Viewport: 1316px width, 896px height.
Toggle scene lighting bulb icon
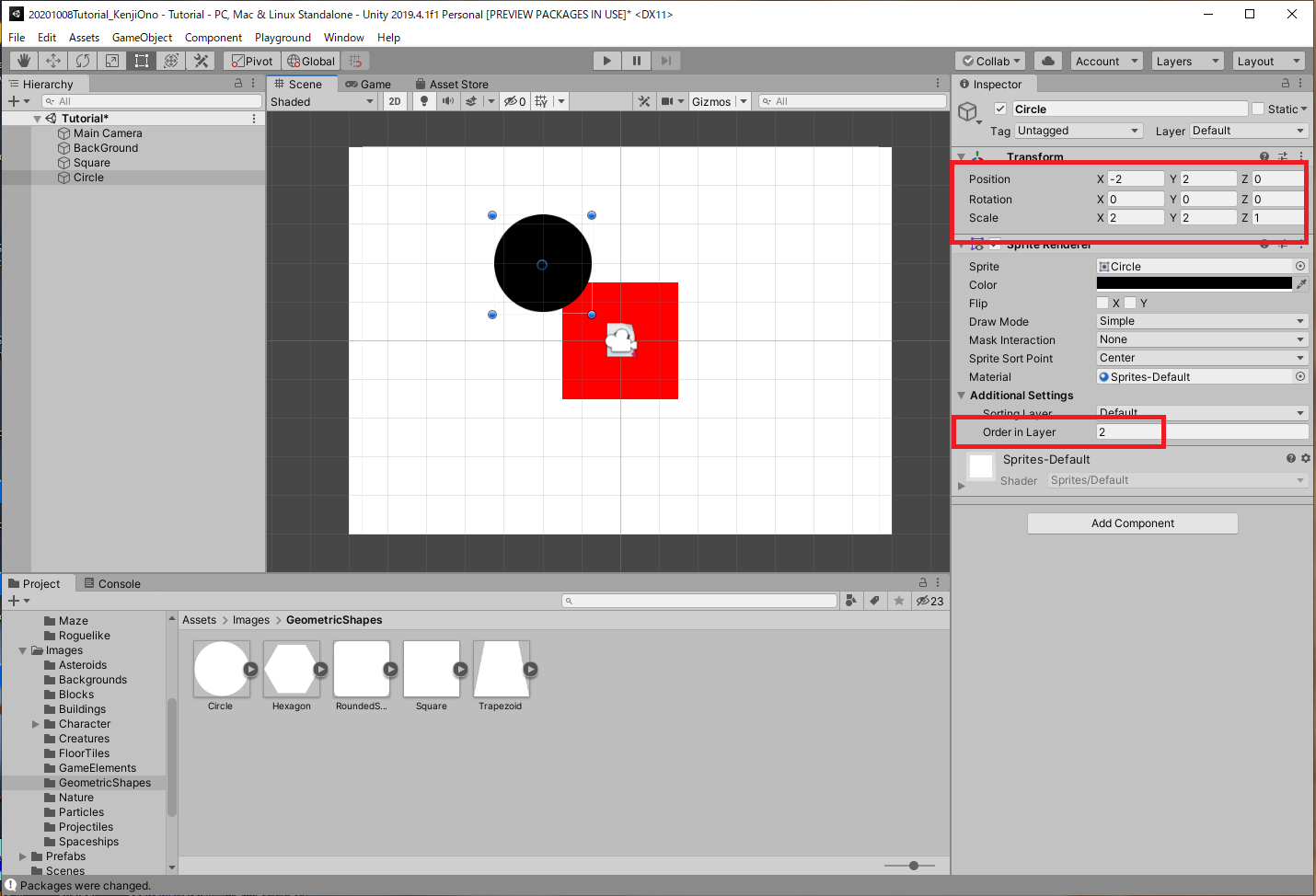(424, 101)
